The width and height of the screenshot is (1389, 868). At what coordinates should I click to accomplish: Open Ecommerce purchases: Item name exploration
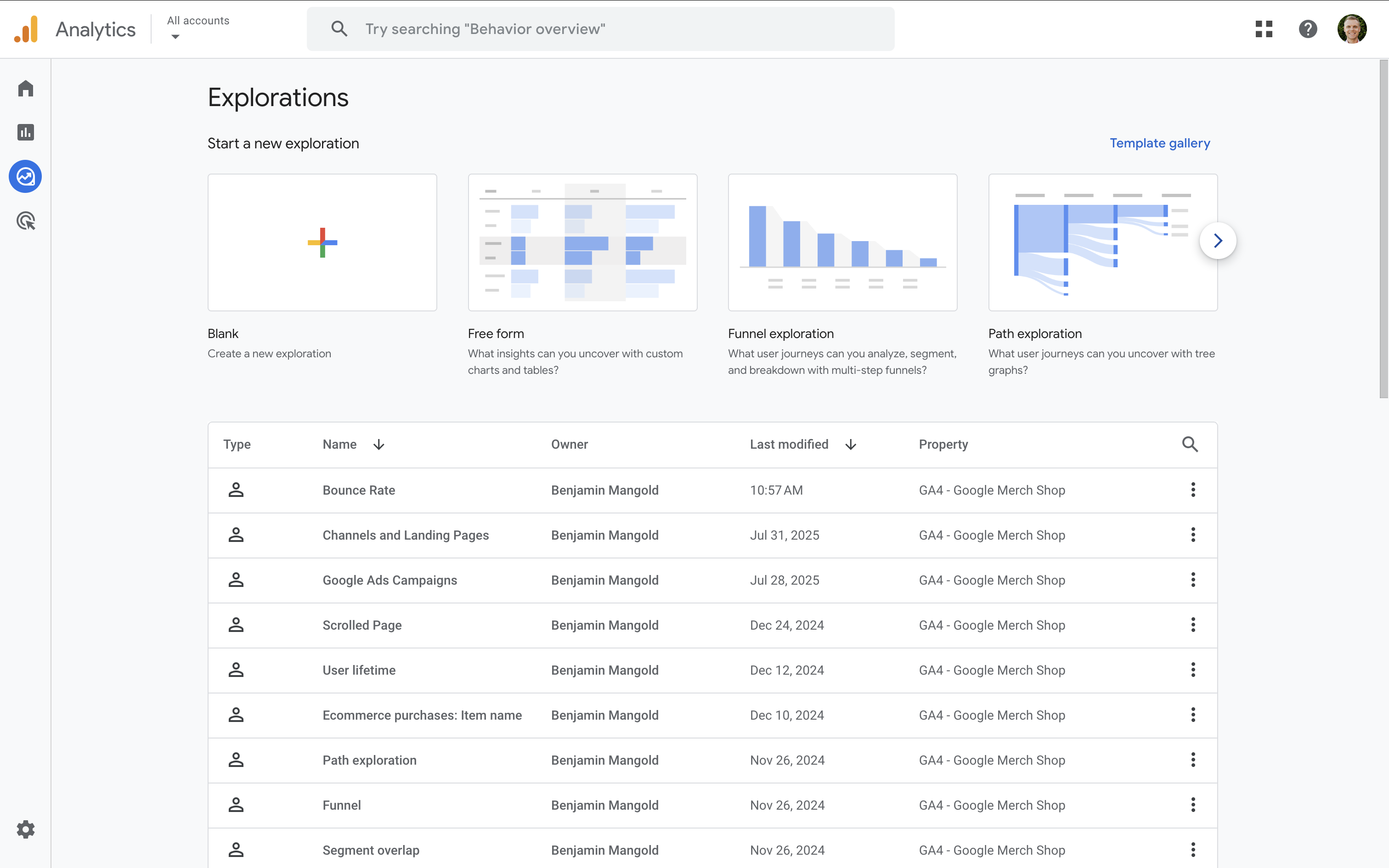422,716
